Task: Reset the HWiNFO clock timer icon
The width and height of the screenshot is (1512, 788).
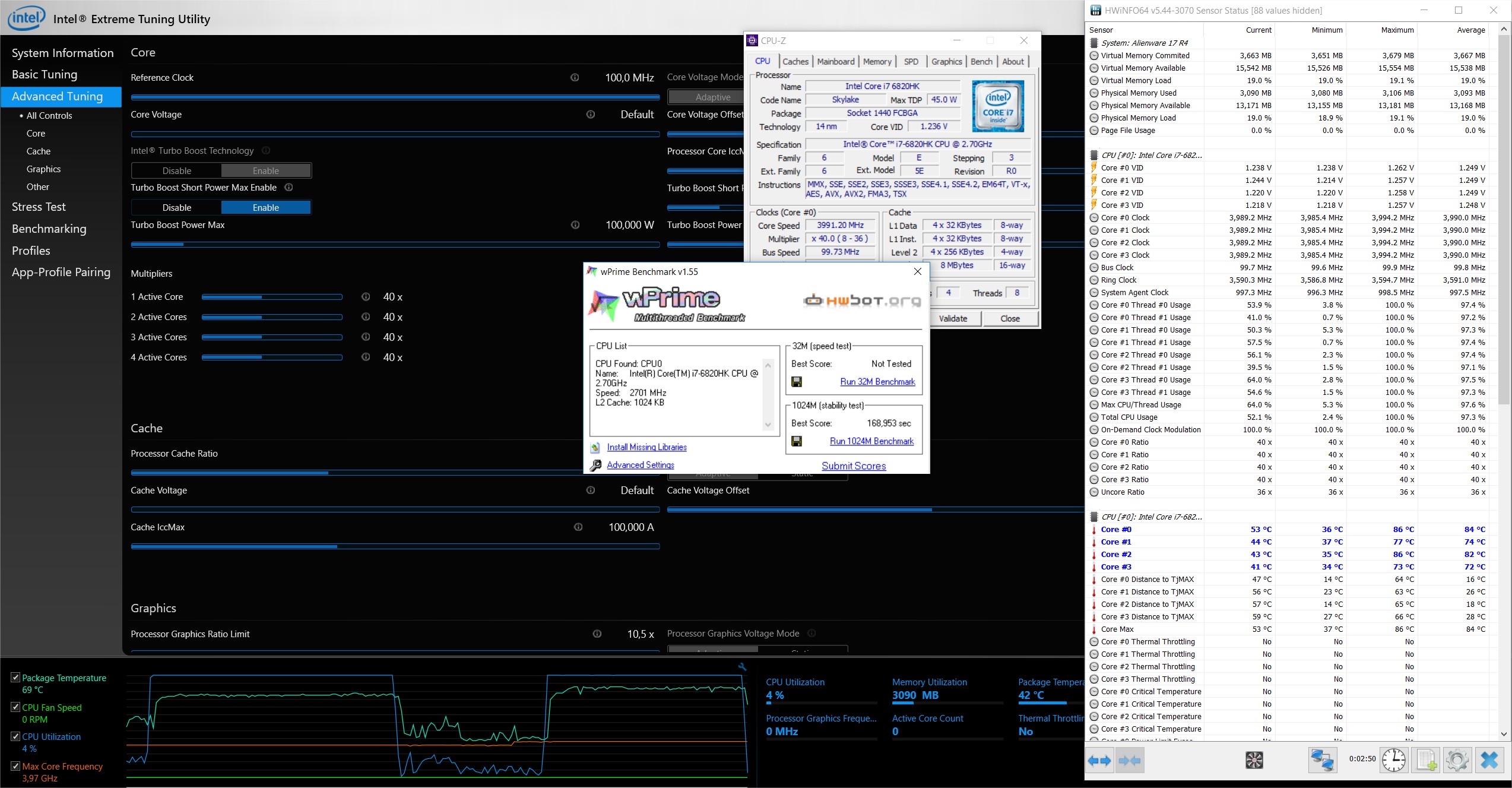Action: 1393,760
